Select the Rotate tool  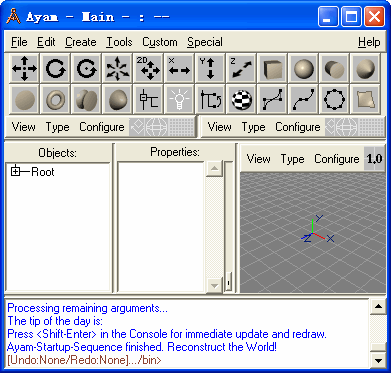56,68
